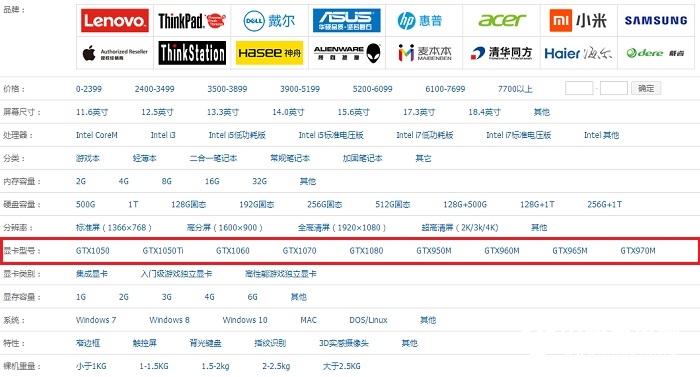
Task: Choose the 麦本本 Maibenben brand logo
Action: coord(425,53)
